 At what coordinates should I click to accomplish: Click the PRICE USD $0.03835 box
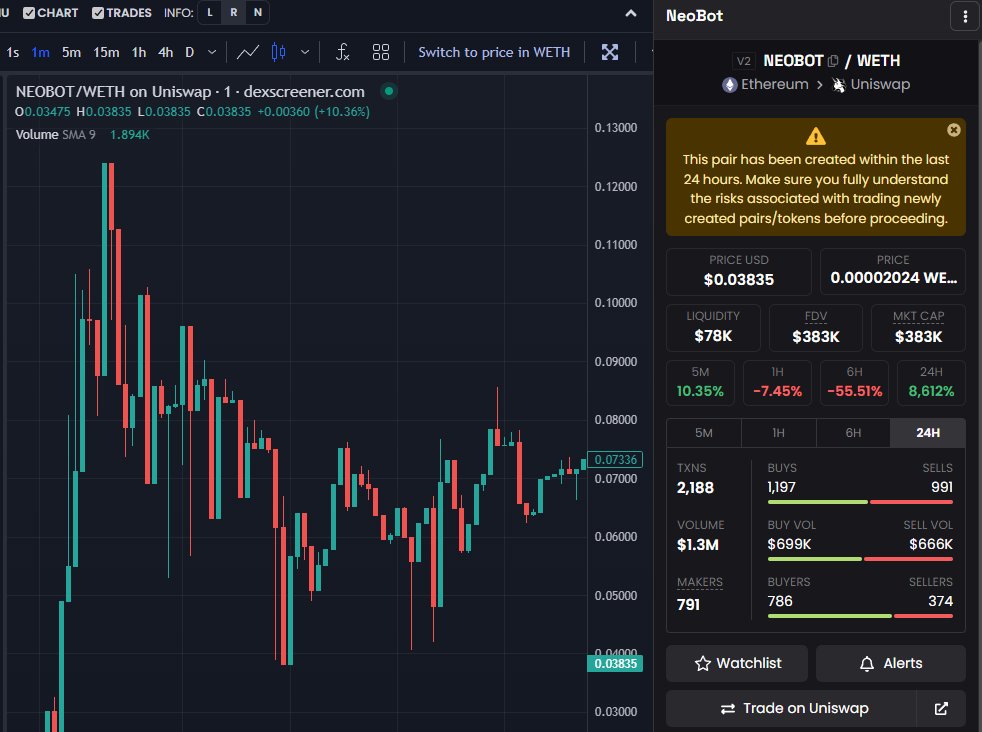(739, 272)
